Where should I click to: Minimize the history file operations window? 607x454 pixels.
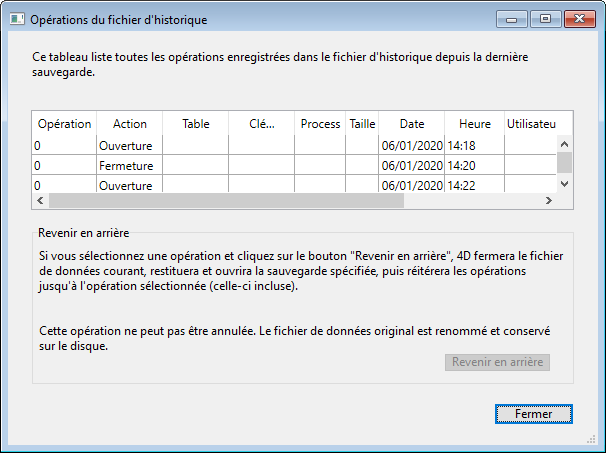click(513, 19)
